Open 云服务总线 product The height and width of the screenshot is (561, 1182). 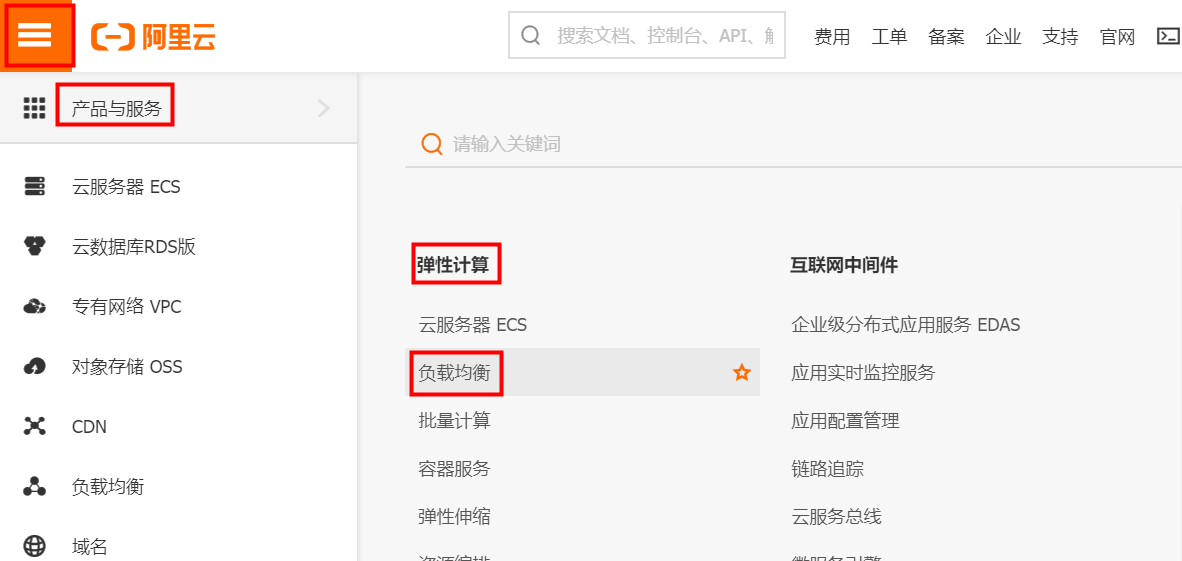pyautogui.click(x=836, y=517)
